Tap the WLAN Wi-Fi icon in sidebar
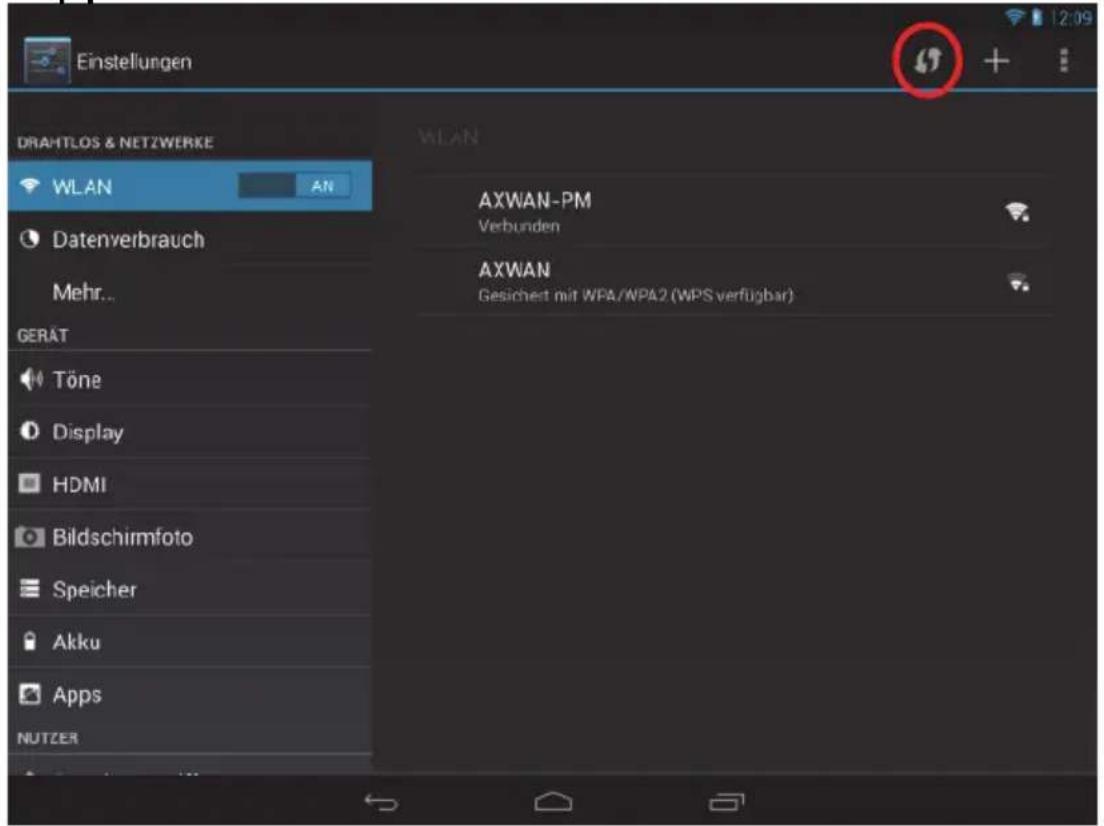1104x826 pixels. click(30, 185)
